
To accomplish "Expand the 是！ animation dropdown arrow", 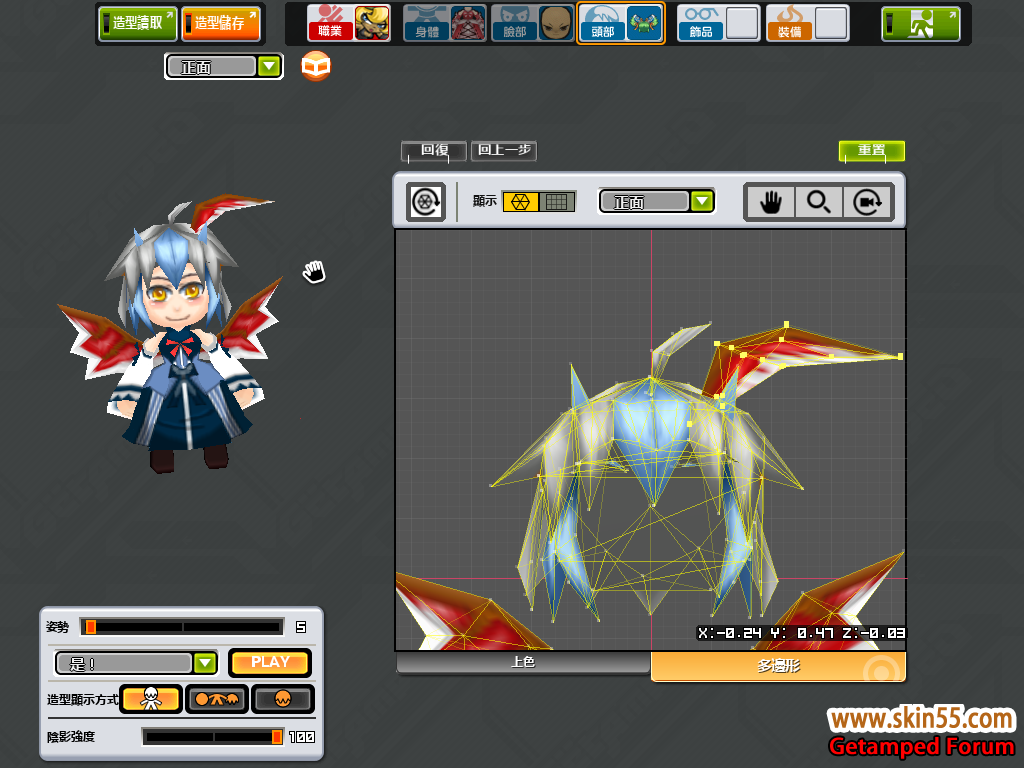I will (205, 664).
